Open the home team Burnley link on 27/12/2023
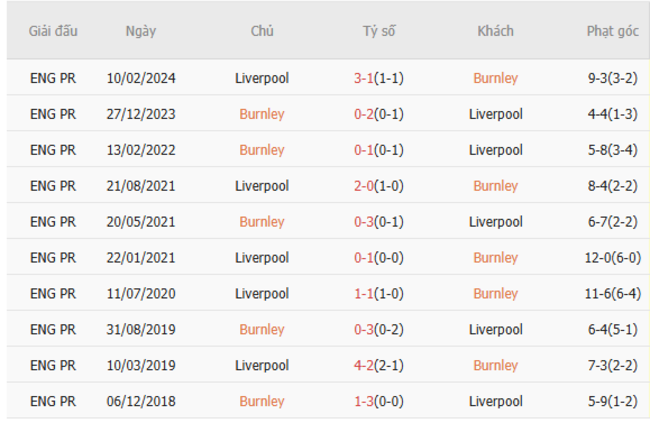Viewport: 650px width, 423px height. [262, 114]
